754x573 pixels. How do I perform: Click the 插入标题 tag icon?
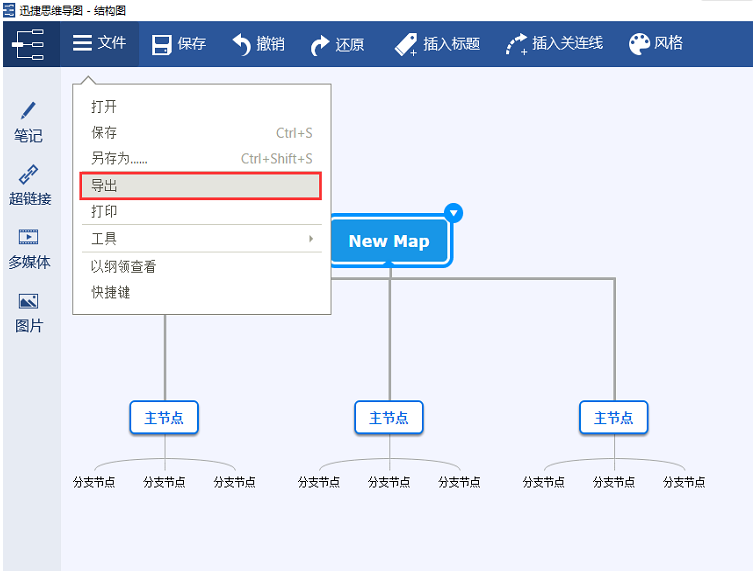click(406, 45)
